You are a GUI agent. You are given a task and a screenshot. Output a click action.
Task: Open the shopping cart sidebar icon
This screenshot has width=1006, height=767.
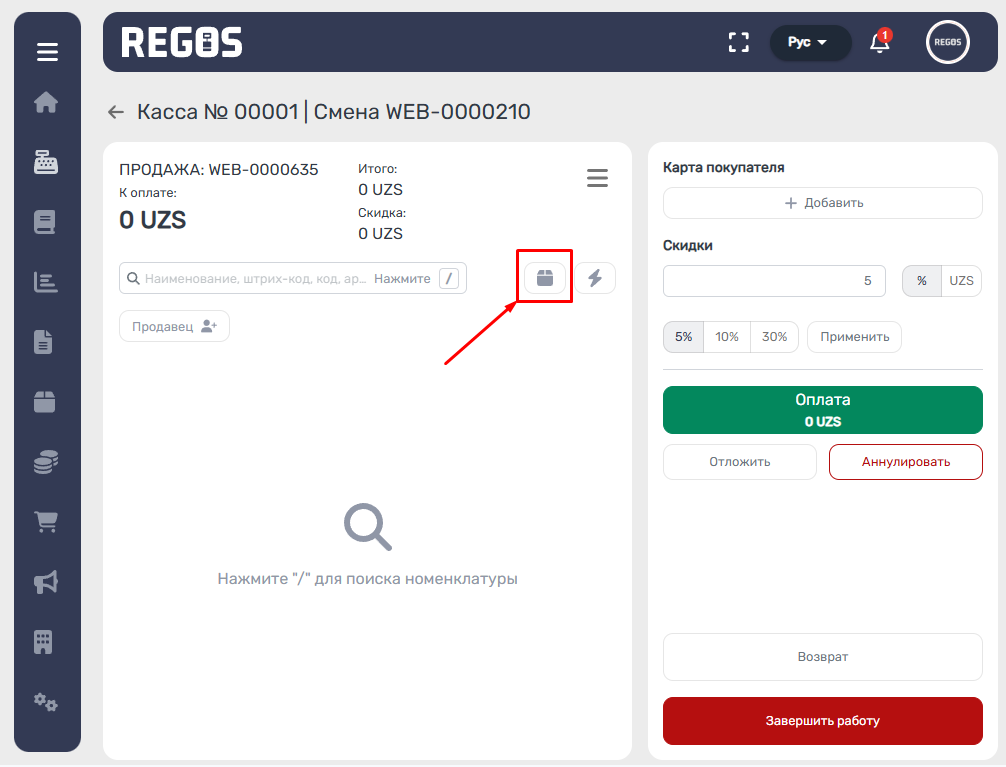[x=46, y=521]
